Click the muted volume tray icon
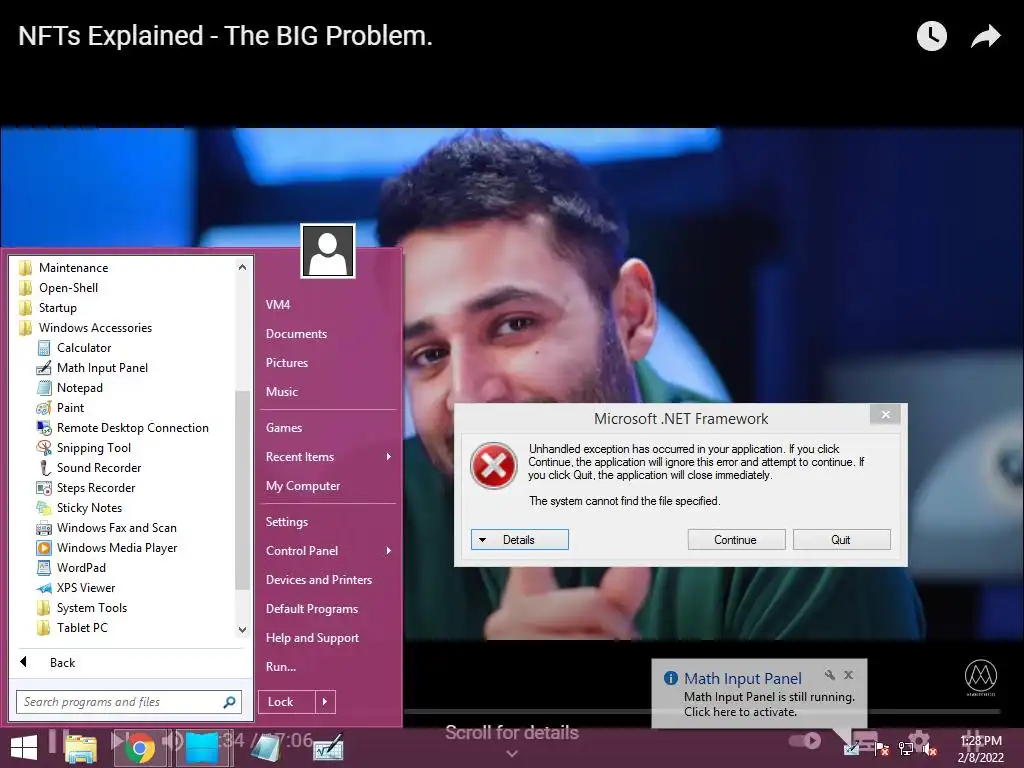The width and height of the screenshot is (1024, 768). [930, 748]
